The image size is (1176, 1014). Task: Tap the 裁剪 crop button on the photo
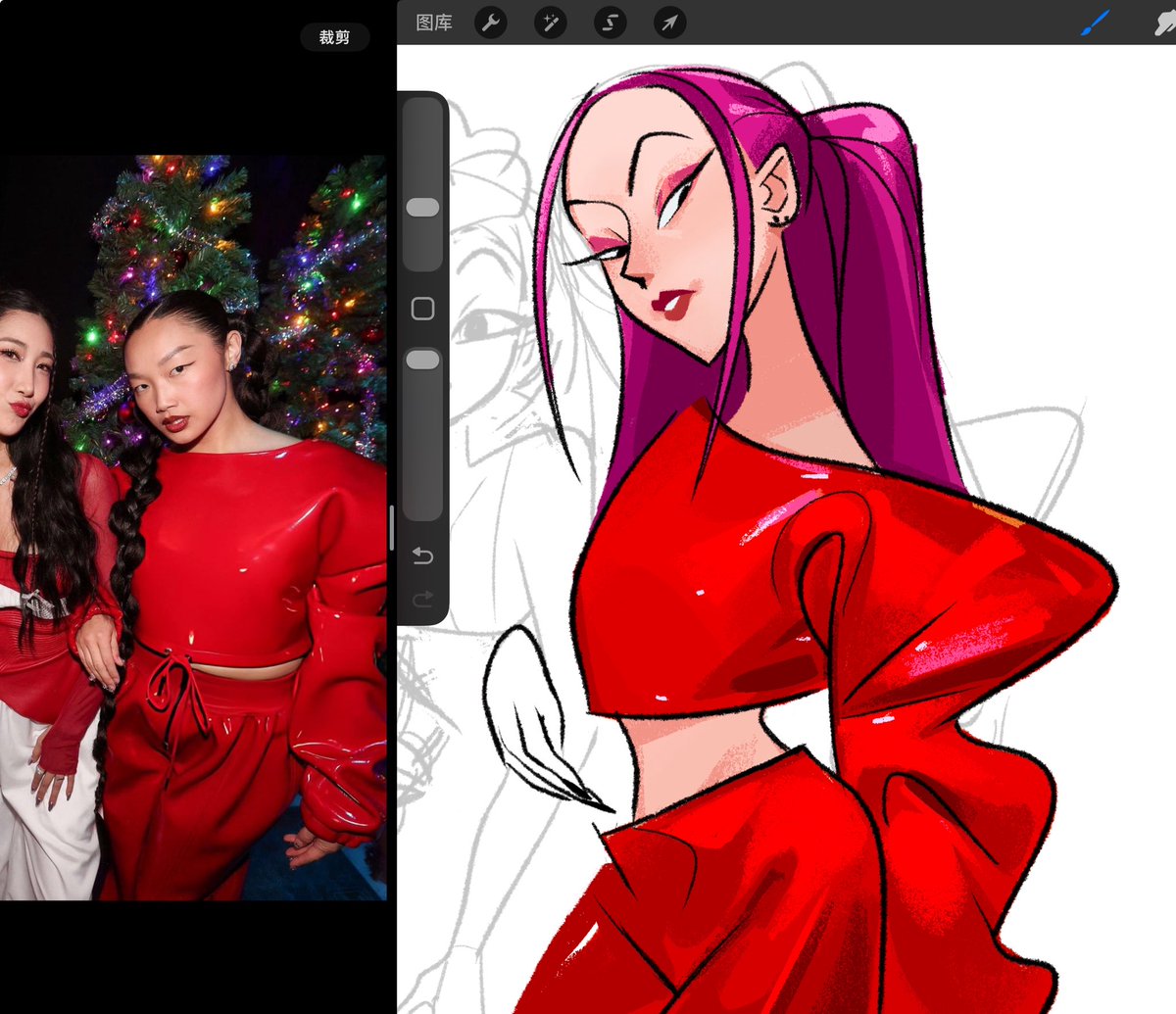[x=335, y=36]
